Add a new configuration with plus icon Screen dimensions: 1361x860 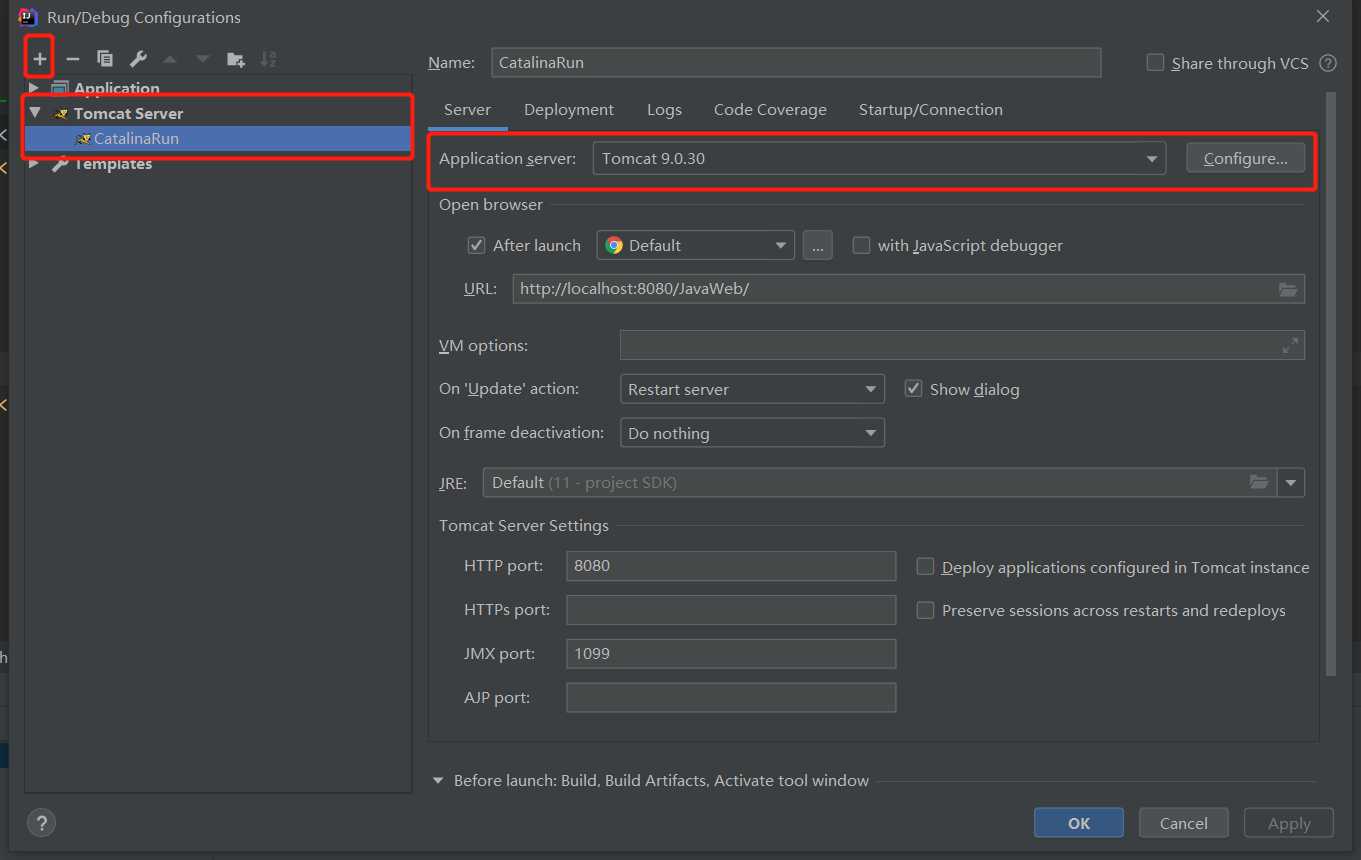(x=40, y=59)
